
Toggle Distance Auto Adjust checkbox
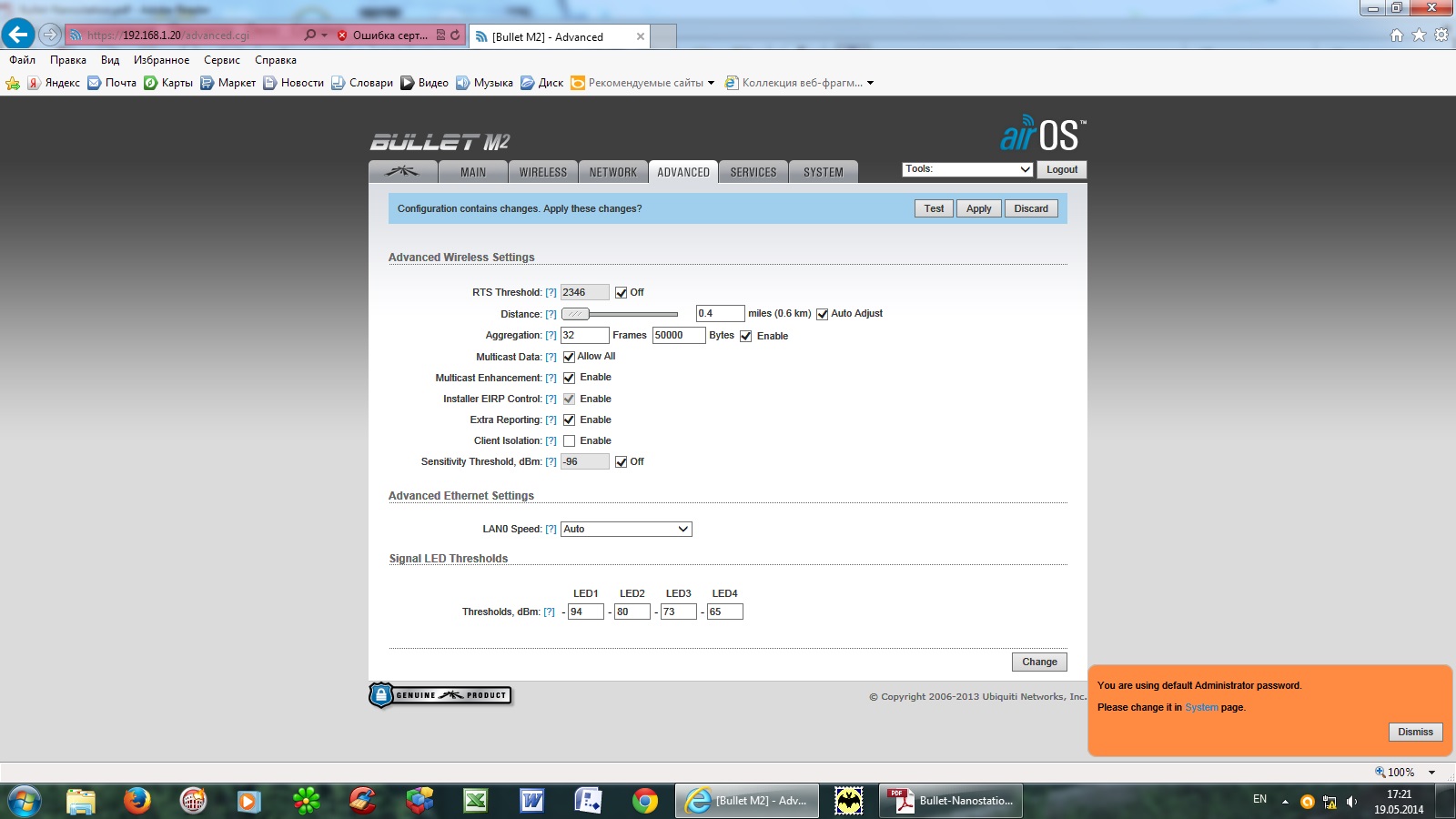click(823, 314)
